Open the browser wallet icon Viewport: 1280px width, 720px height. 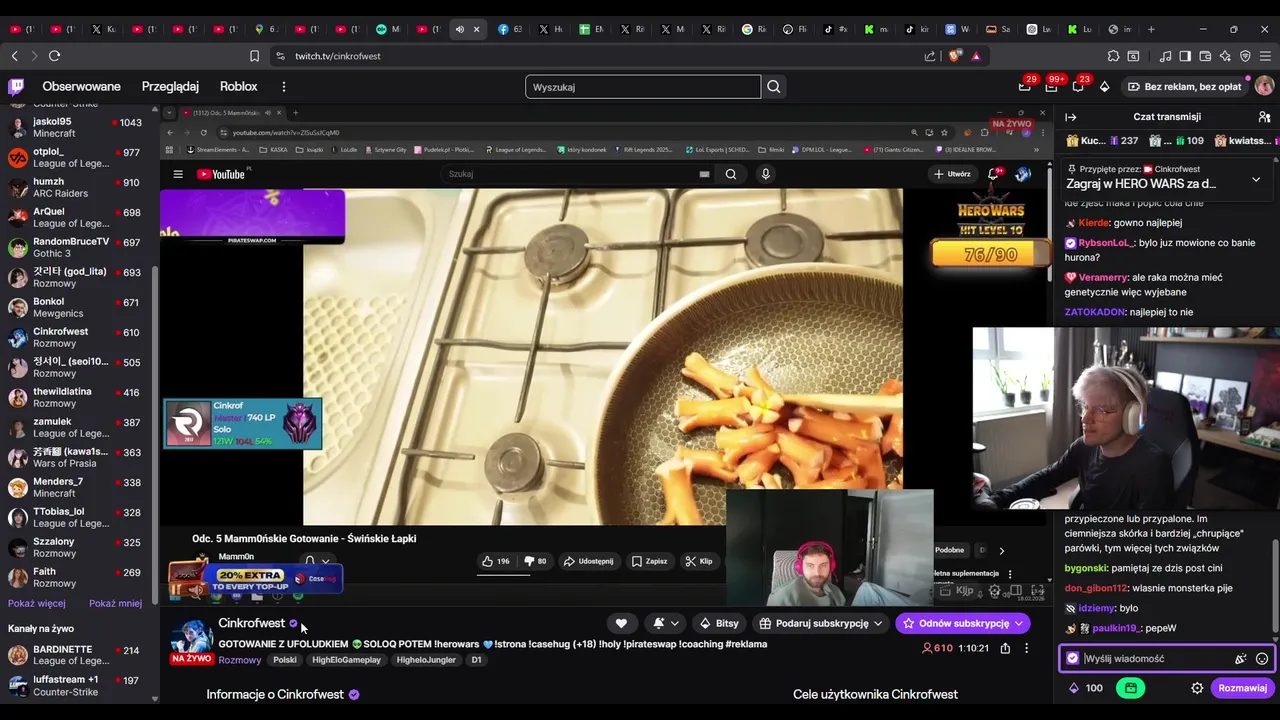1205,56
